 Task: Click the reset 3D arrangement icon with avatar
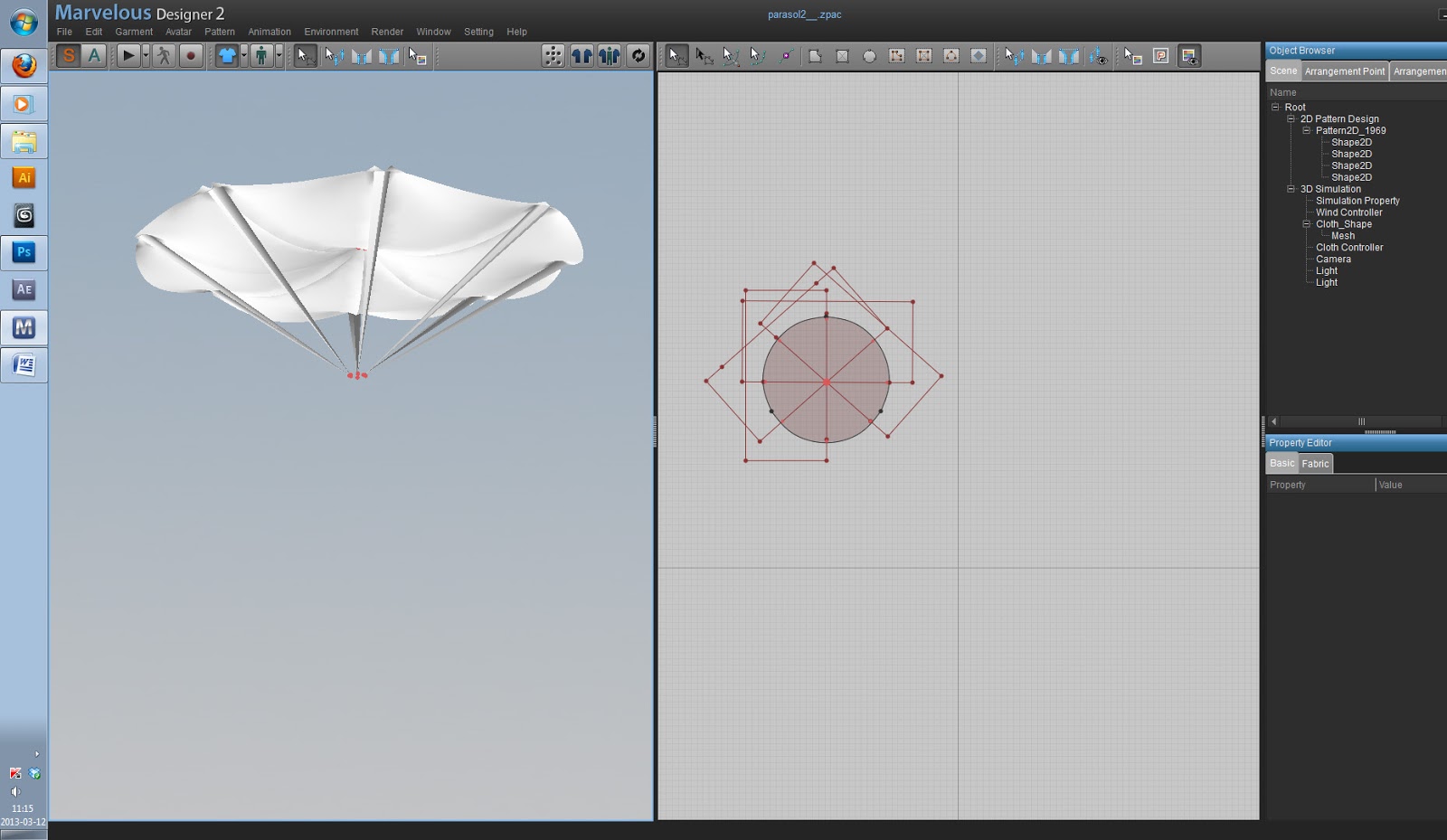[610, 56]
